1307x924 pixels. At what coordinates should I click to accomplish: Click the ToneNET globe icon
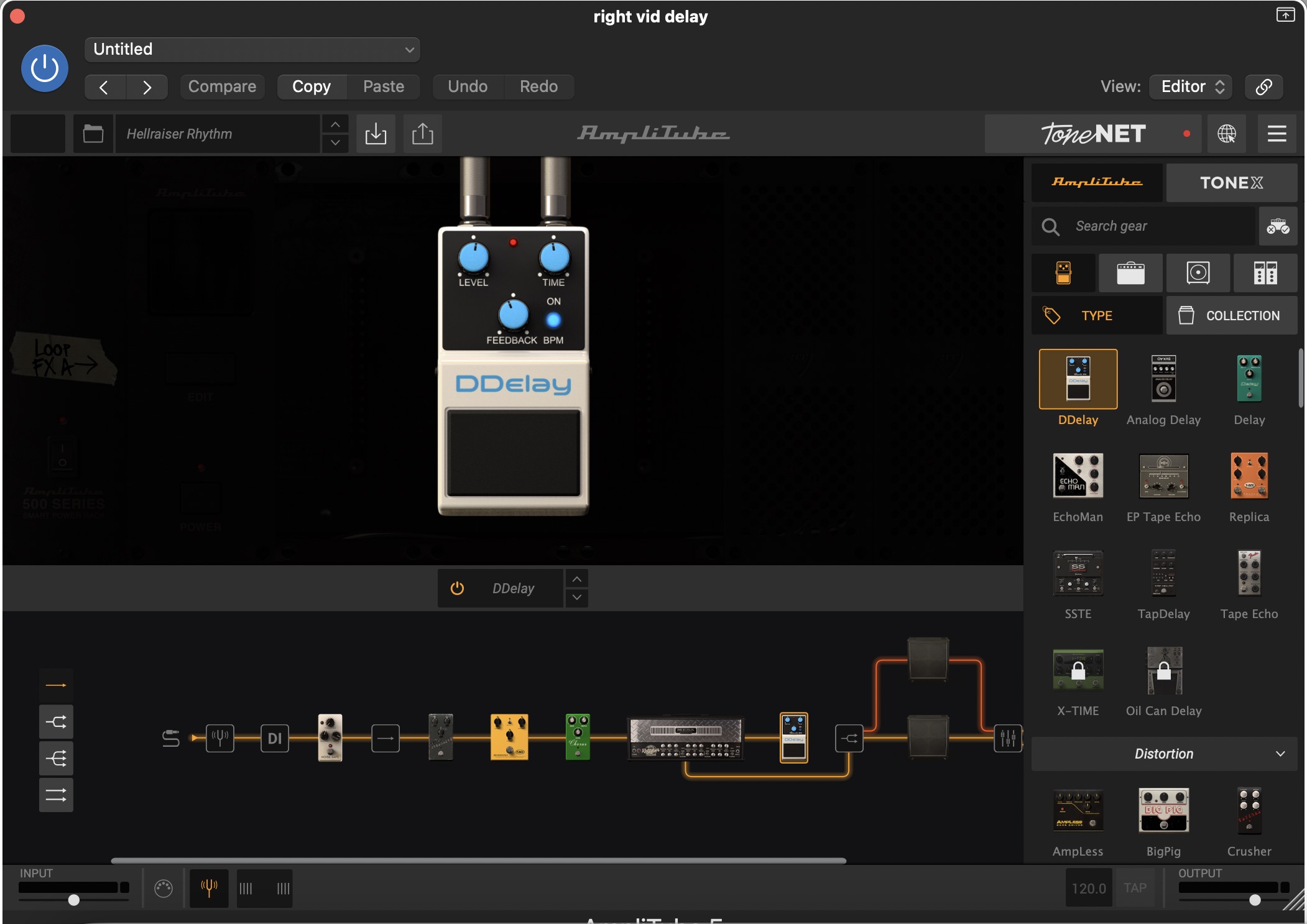[x=1226, y=134]
